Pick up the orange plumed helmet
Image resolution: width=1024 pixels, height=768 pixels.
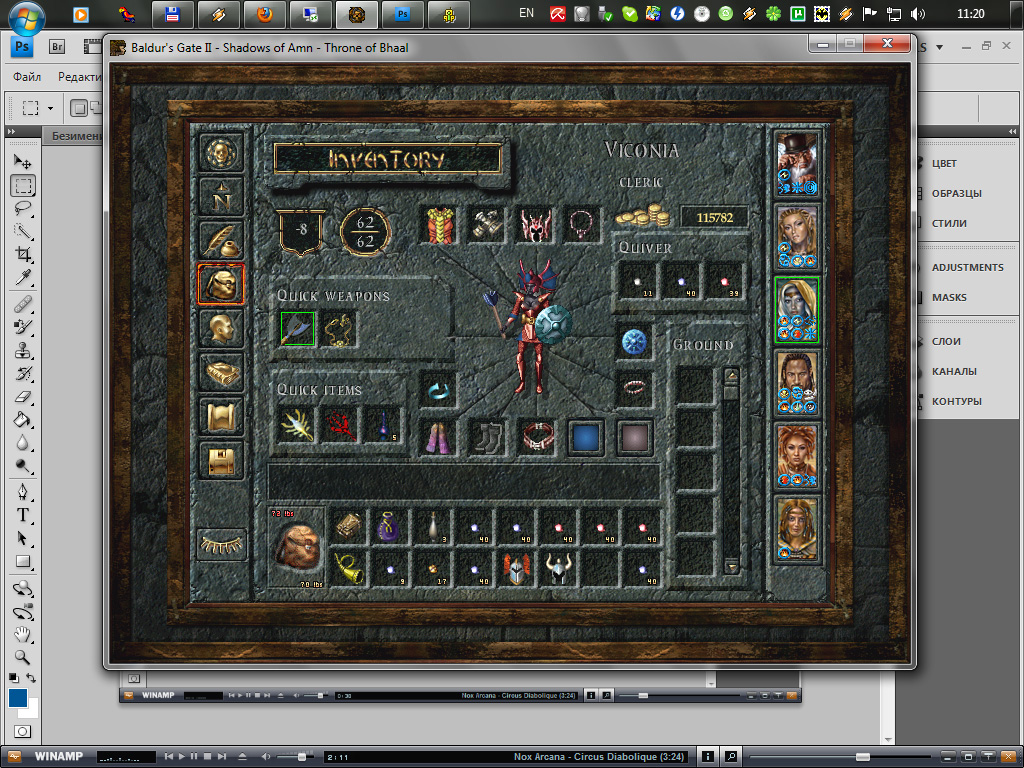point(515,568)
